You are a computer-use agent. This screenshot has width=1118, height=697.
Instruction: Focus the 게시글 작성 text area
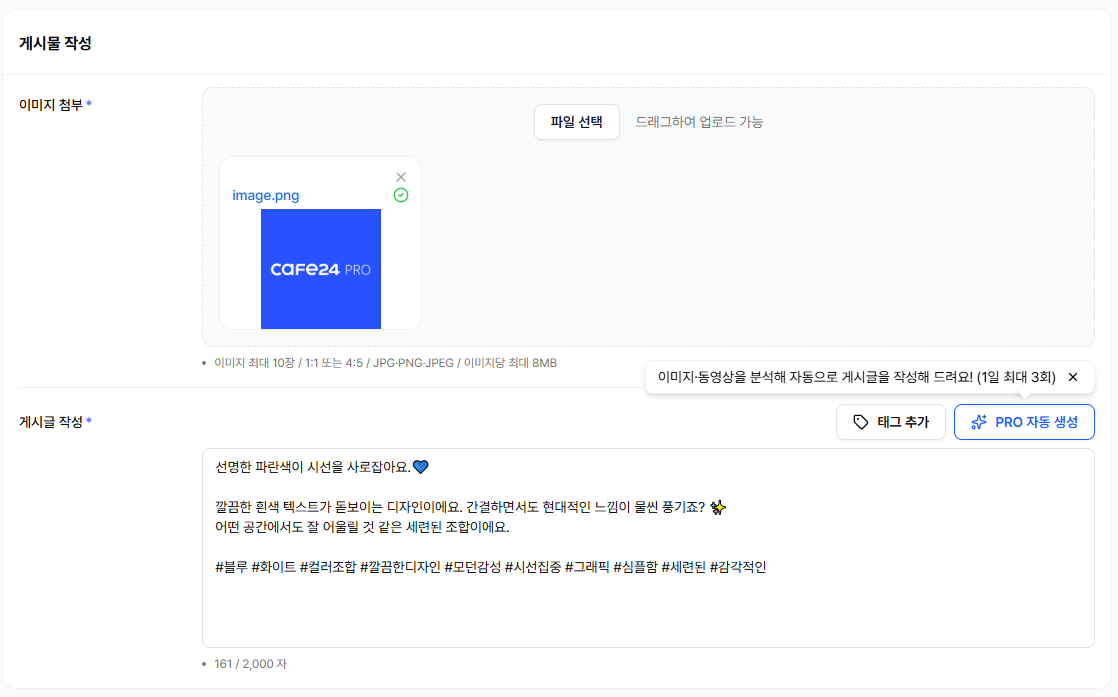(647, 547)
